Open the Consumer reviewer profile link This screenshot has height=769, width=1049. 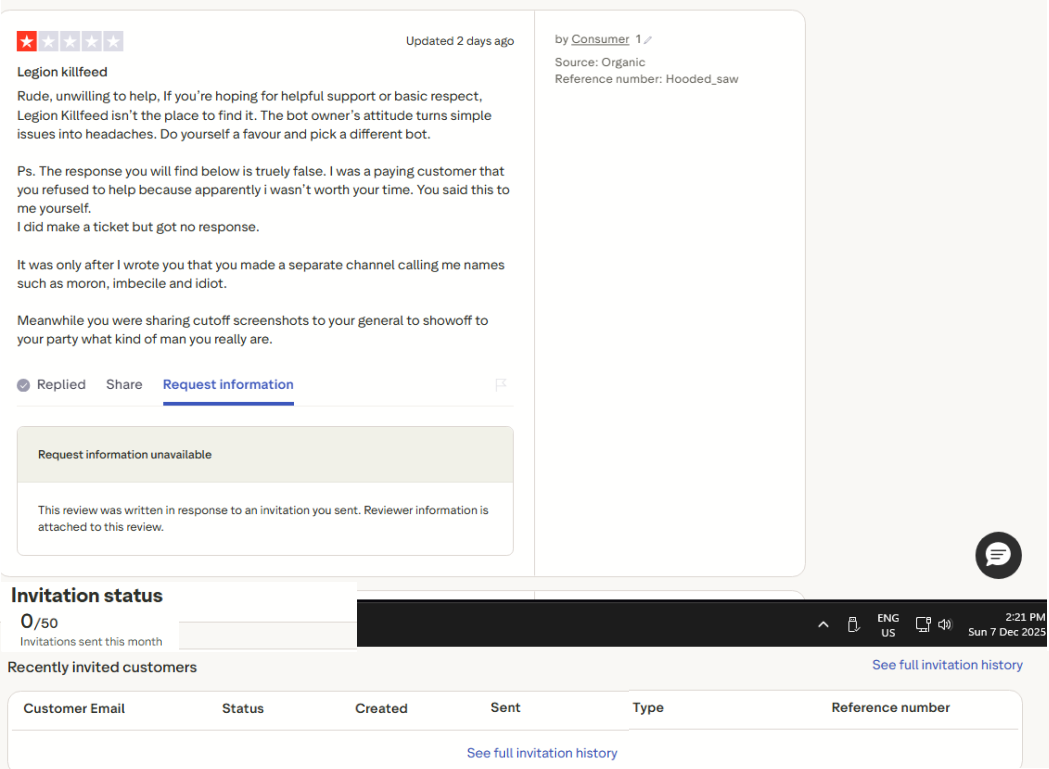(x=600, y=39)
